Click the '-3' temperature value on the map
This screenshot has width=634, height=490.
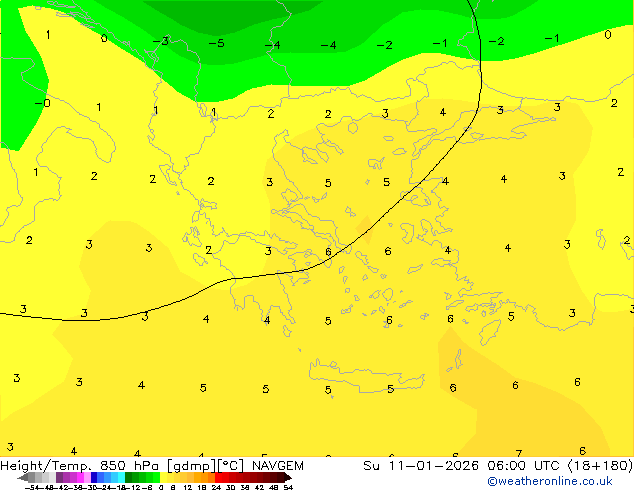161,41
